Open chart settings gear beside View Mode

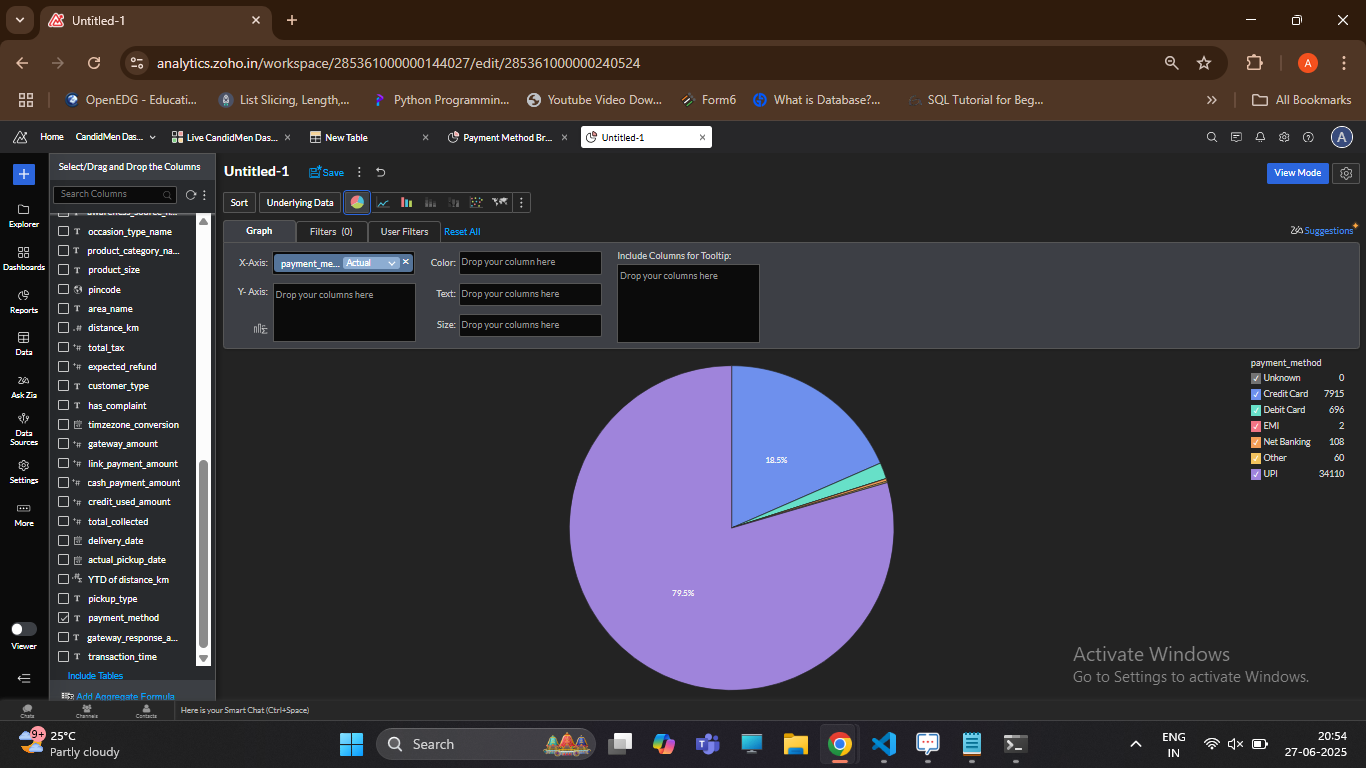point(1347,173)
